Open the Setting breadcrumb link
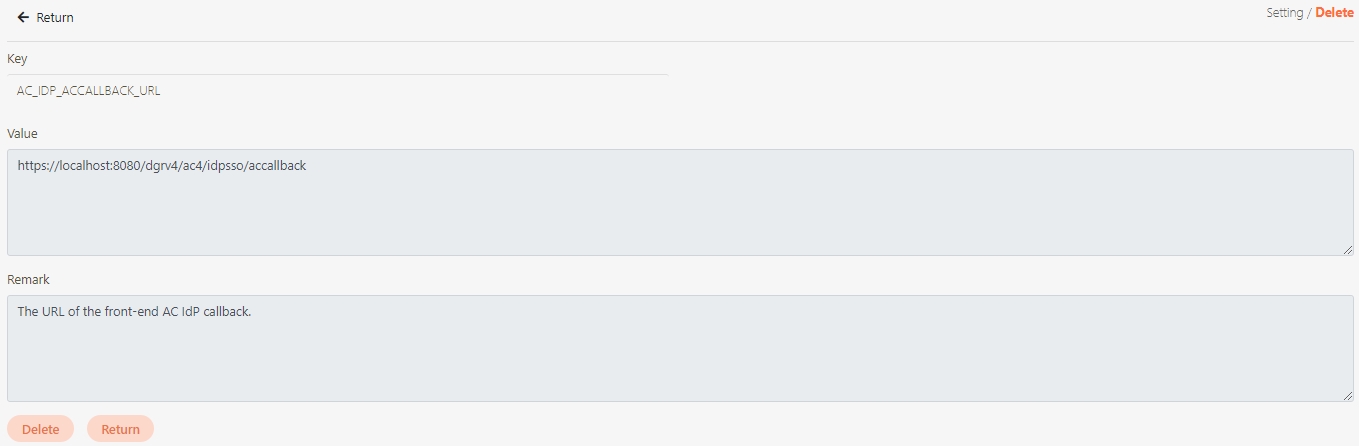The width and height of the screenshot is (1359, 446). pyautogui.click(x=1284, y=13)
